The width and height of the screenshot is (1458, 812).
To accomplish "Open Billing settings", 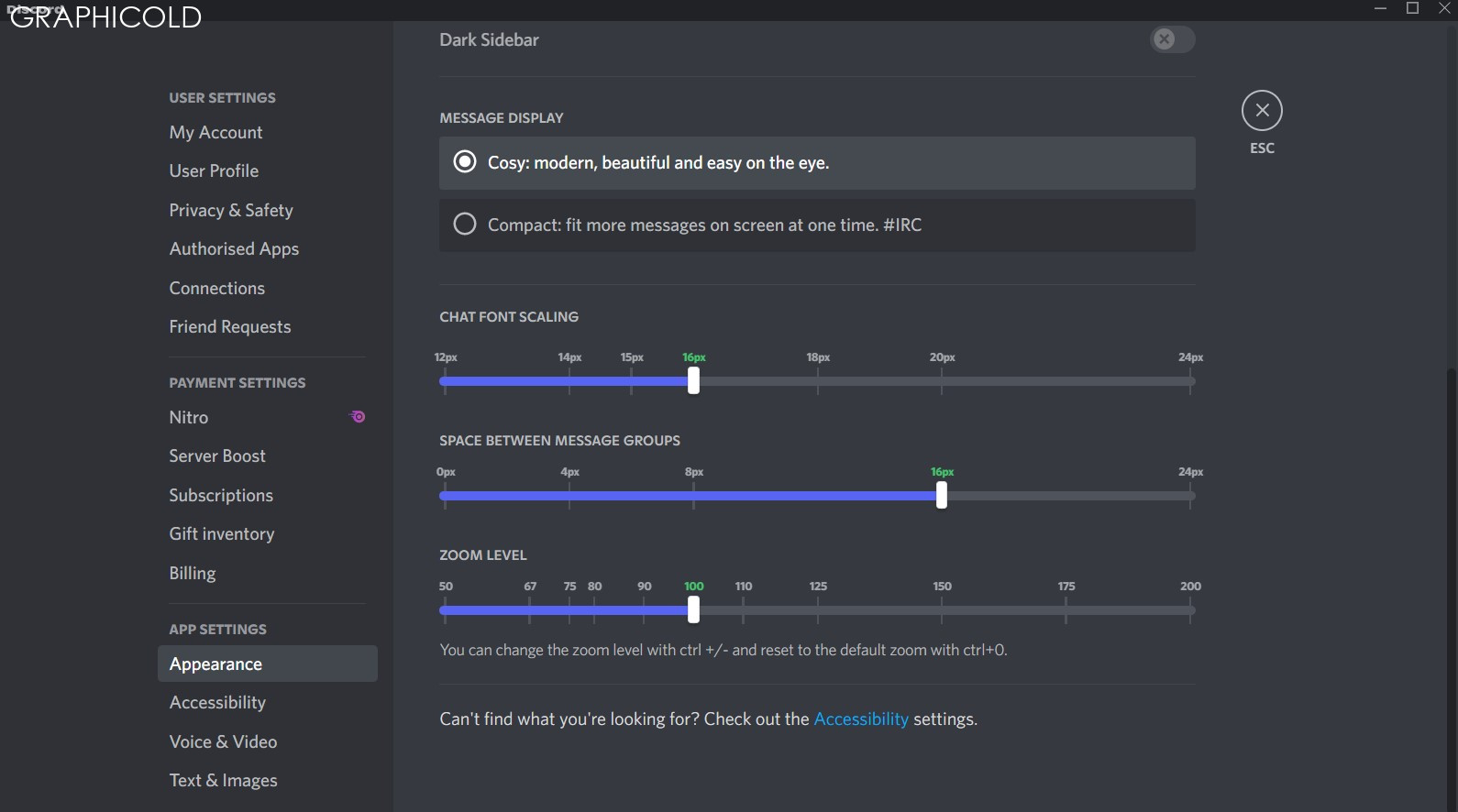I will 192,573.
